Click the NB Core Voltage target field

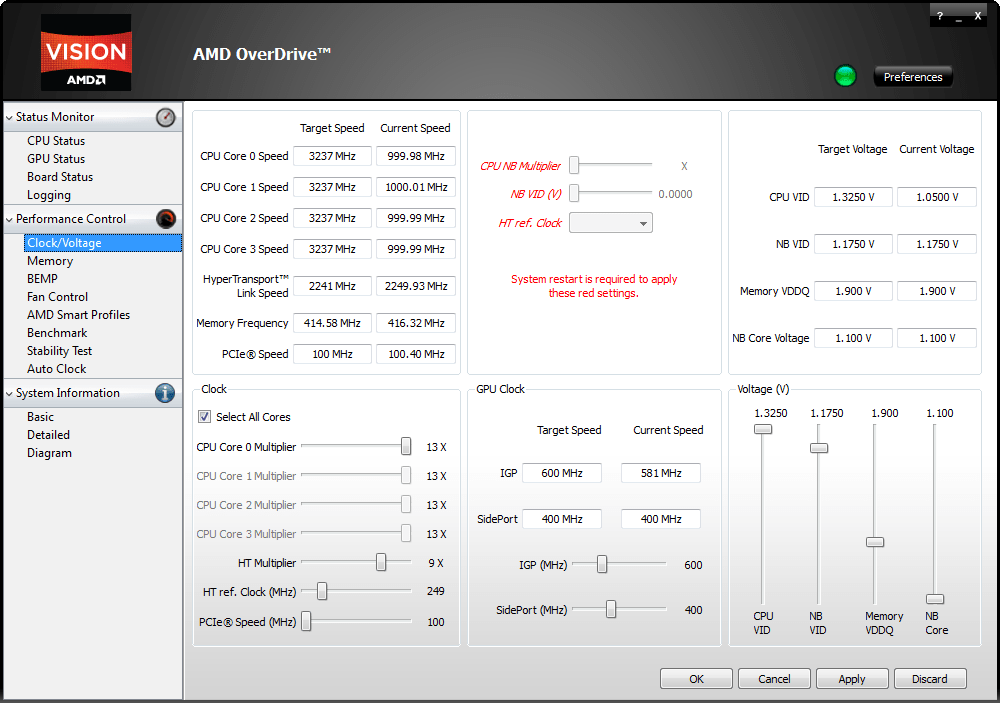(853, 338)
